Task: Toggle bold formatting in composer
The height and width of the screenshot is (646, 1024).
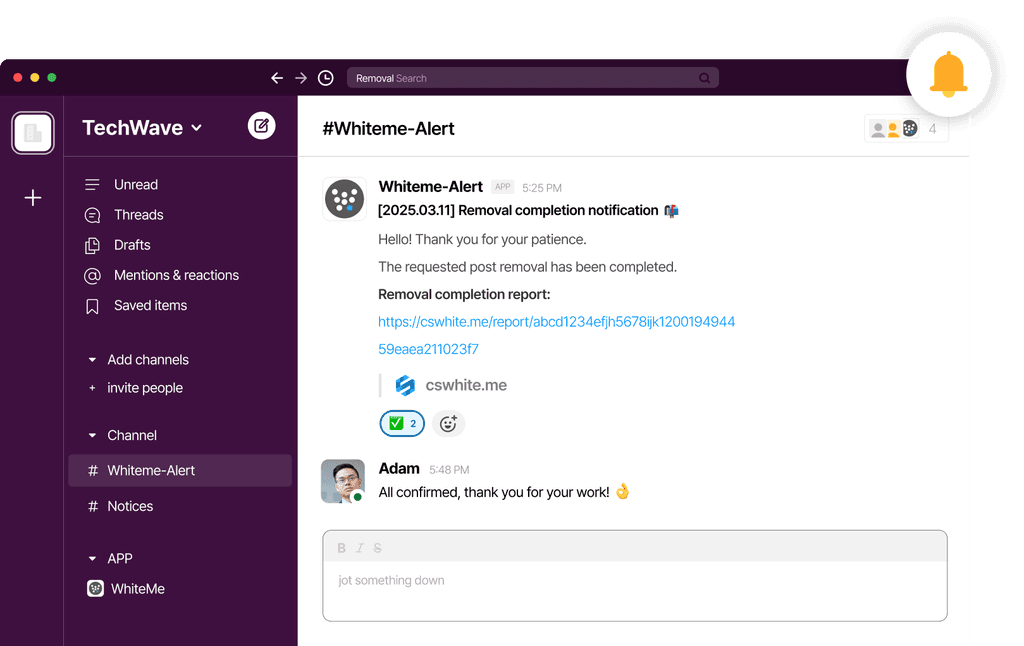Action: pos(341,548)
